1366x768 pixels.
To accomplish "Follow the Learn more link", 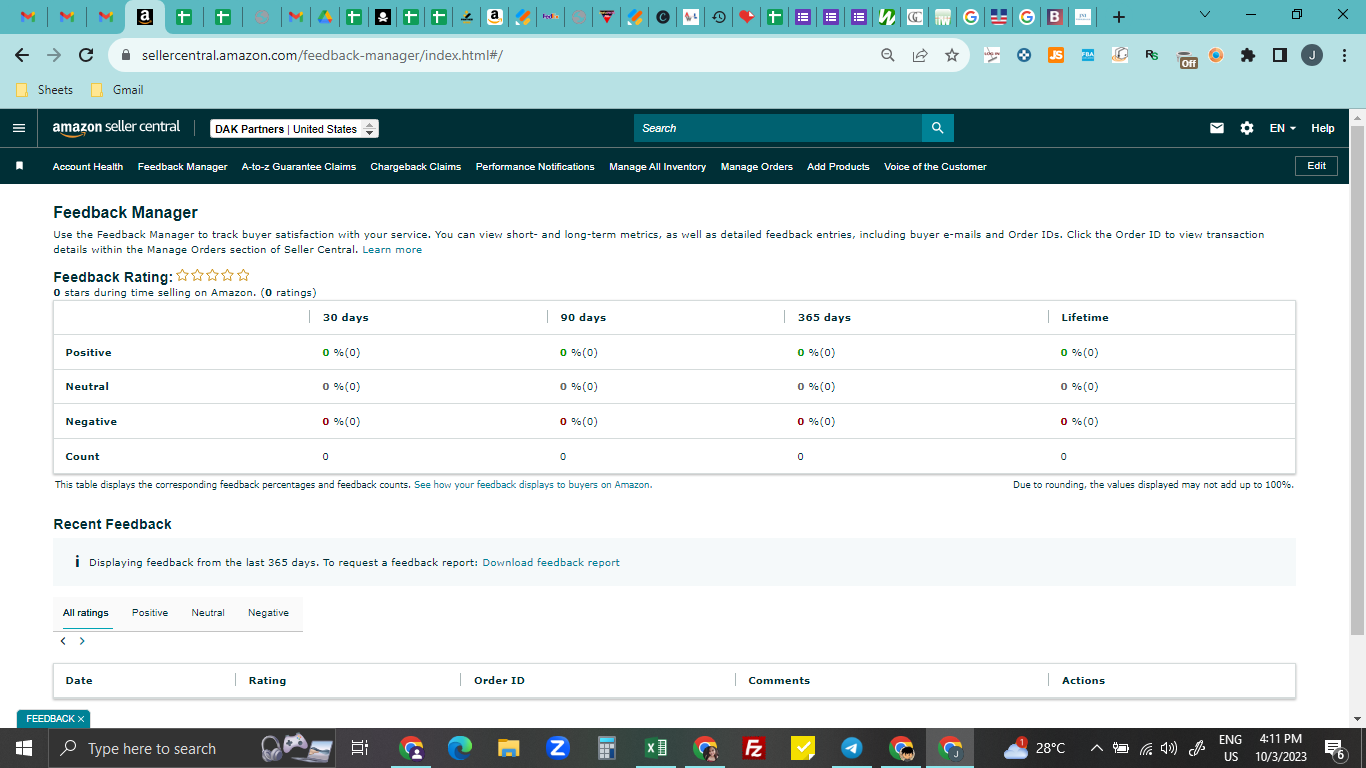I will coord(392,250).
